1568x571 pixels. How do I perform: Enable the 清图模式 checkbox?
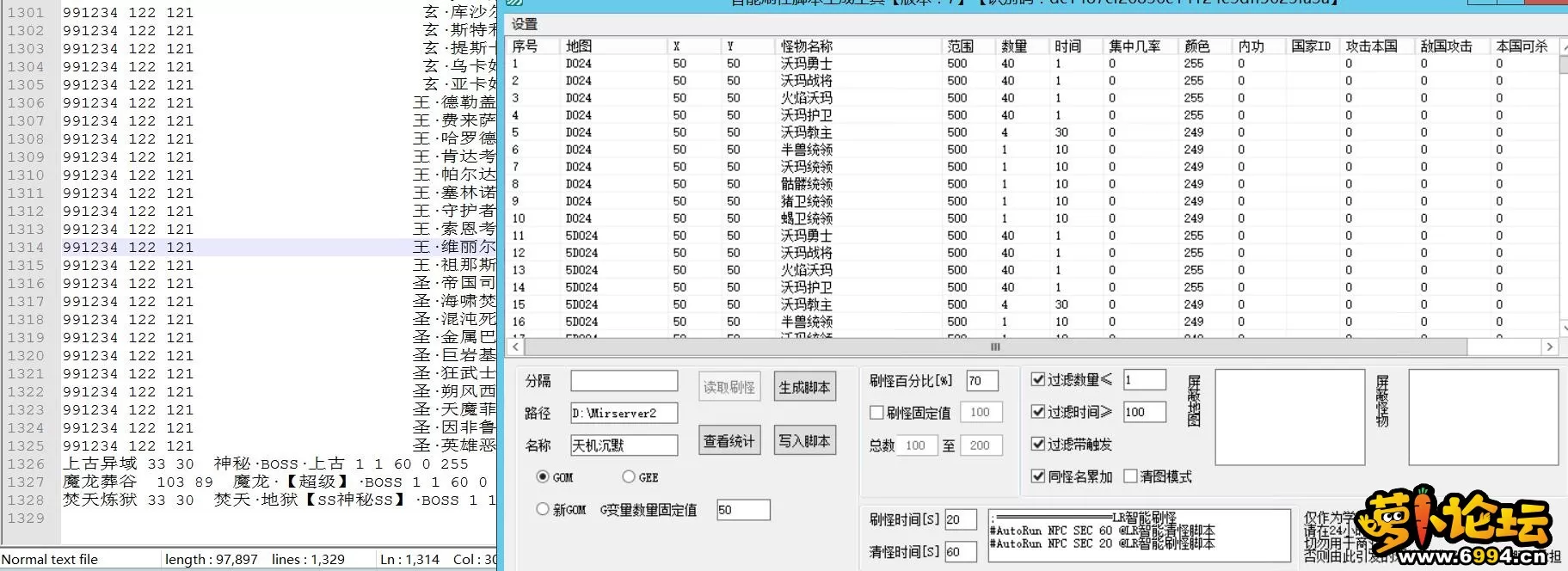pos(1131,476)
